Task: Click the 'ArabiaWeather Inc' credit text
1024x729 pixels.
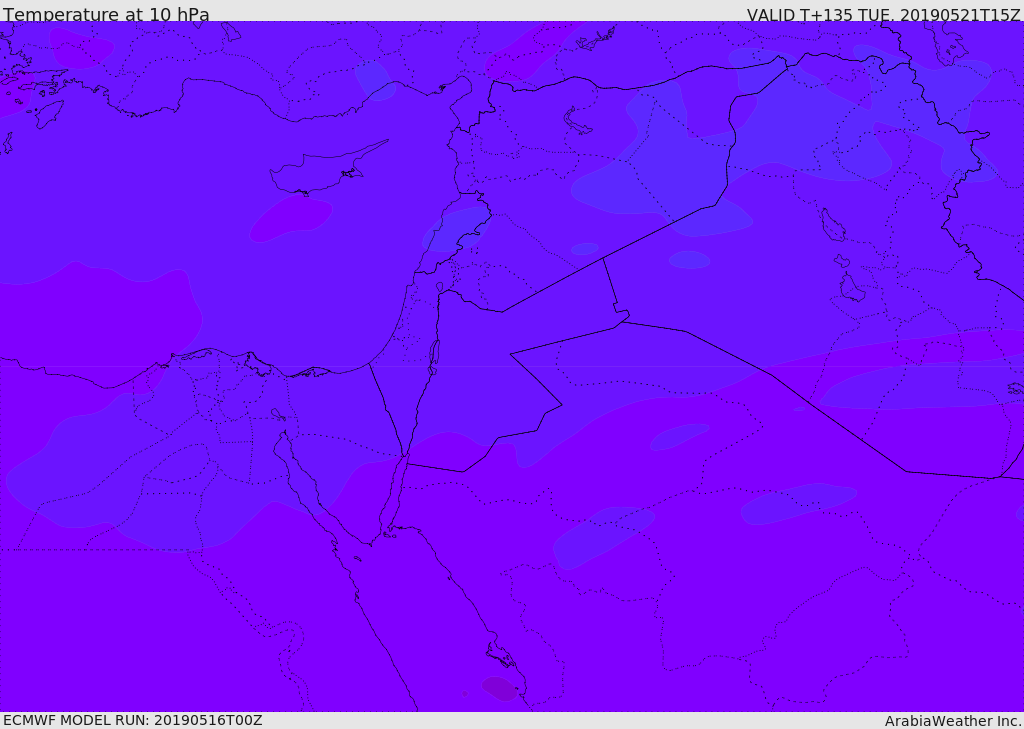Action: click(952, 721)
